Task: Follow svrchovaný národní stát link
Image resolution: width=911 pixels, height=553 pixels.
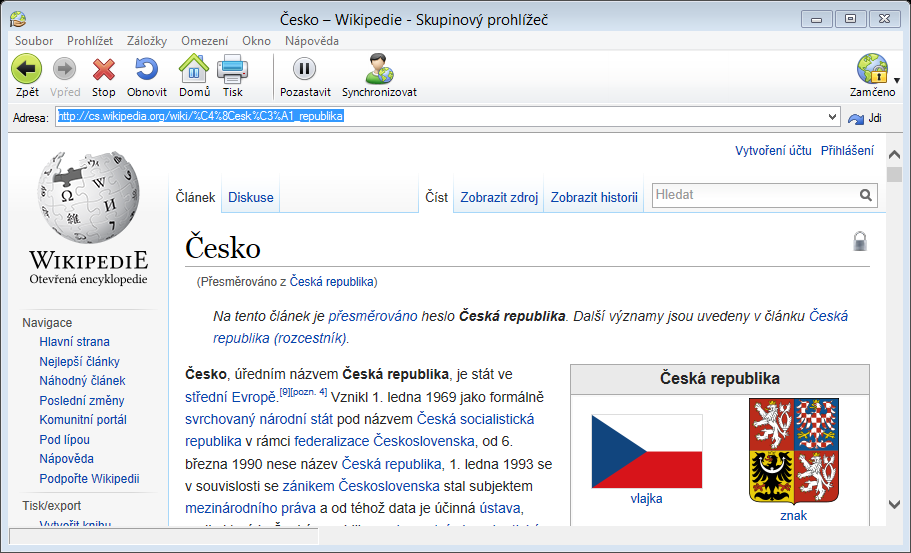Action: point(259,419)
